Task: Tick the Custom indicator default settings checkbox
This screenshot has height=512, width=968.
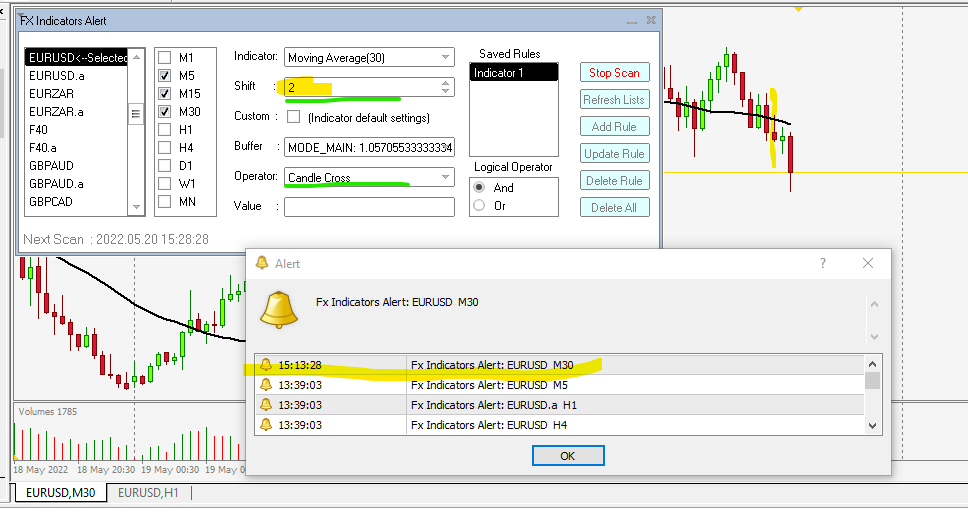Action: 294,117
